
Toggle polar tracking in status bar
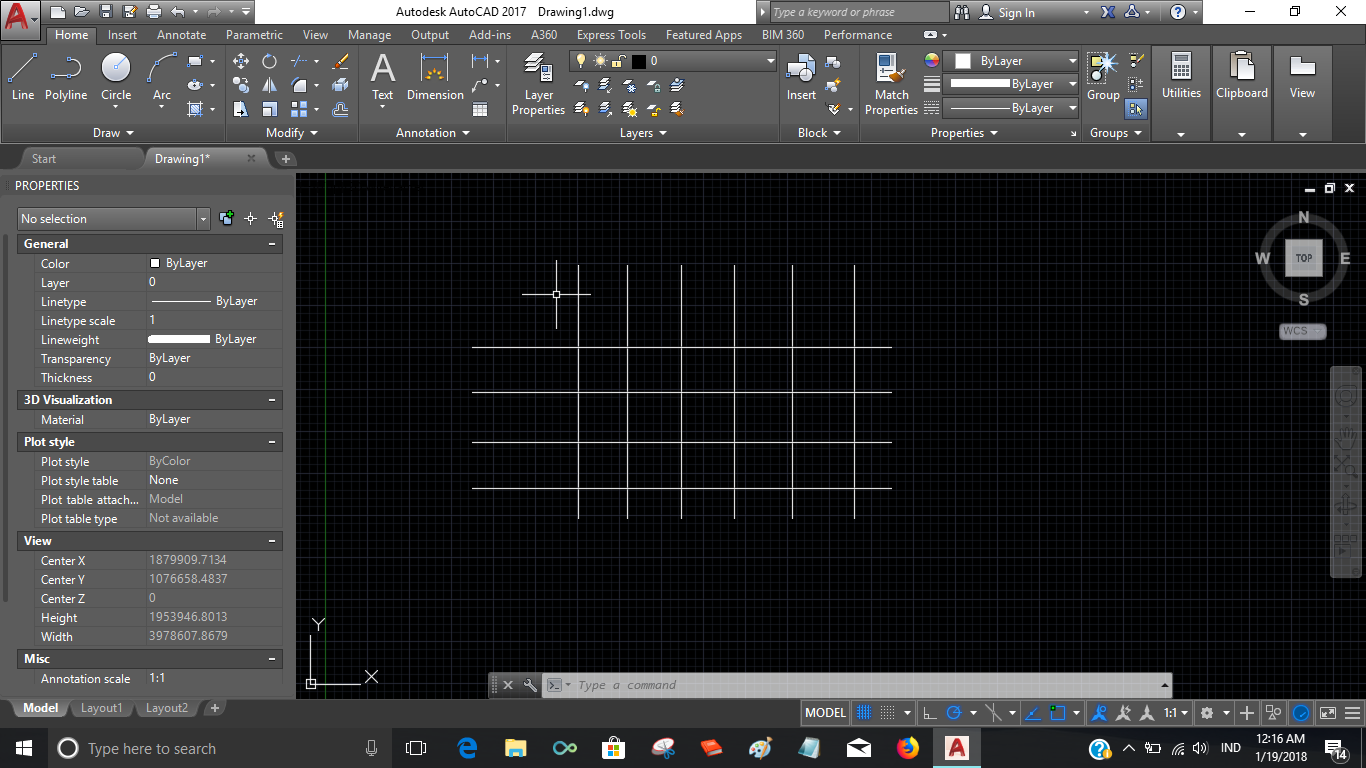coord(954,713)
